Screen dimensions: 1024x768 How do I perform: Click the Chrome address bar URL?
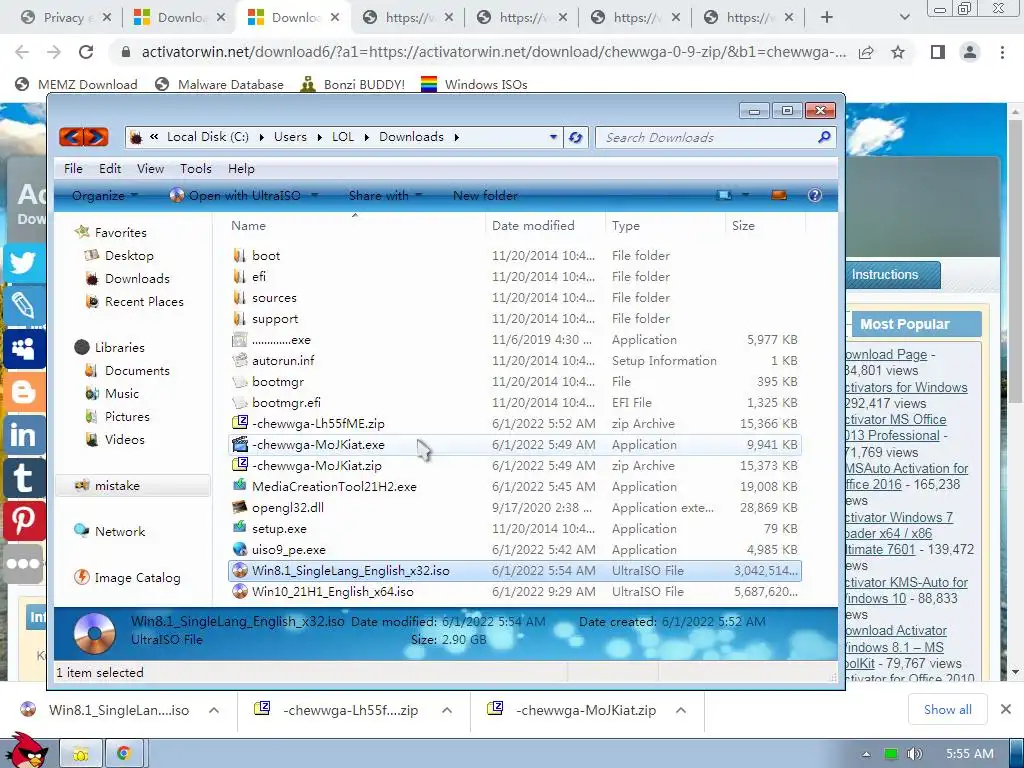point(493,52)
